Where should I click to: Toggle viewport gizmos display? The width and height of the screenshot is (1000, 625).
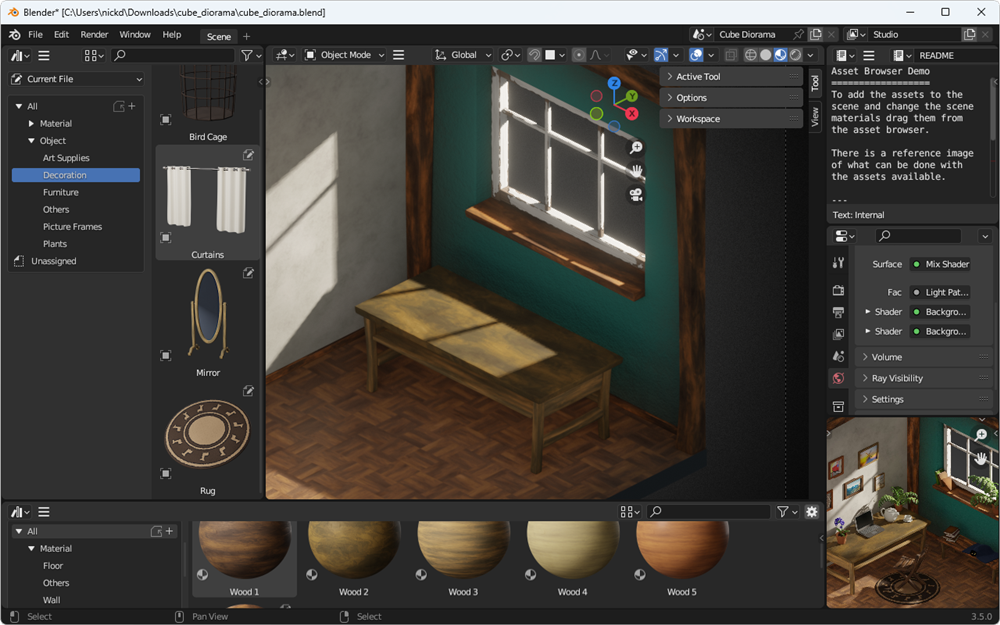[x=661, y=55]
